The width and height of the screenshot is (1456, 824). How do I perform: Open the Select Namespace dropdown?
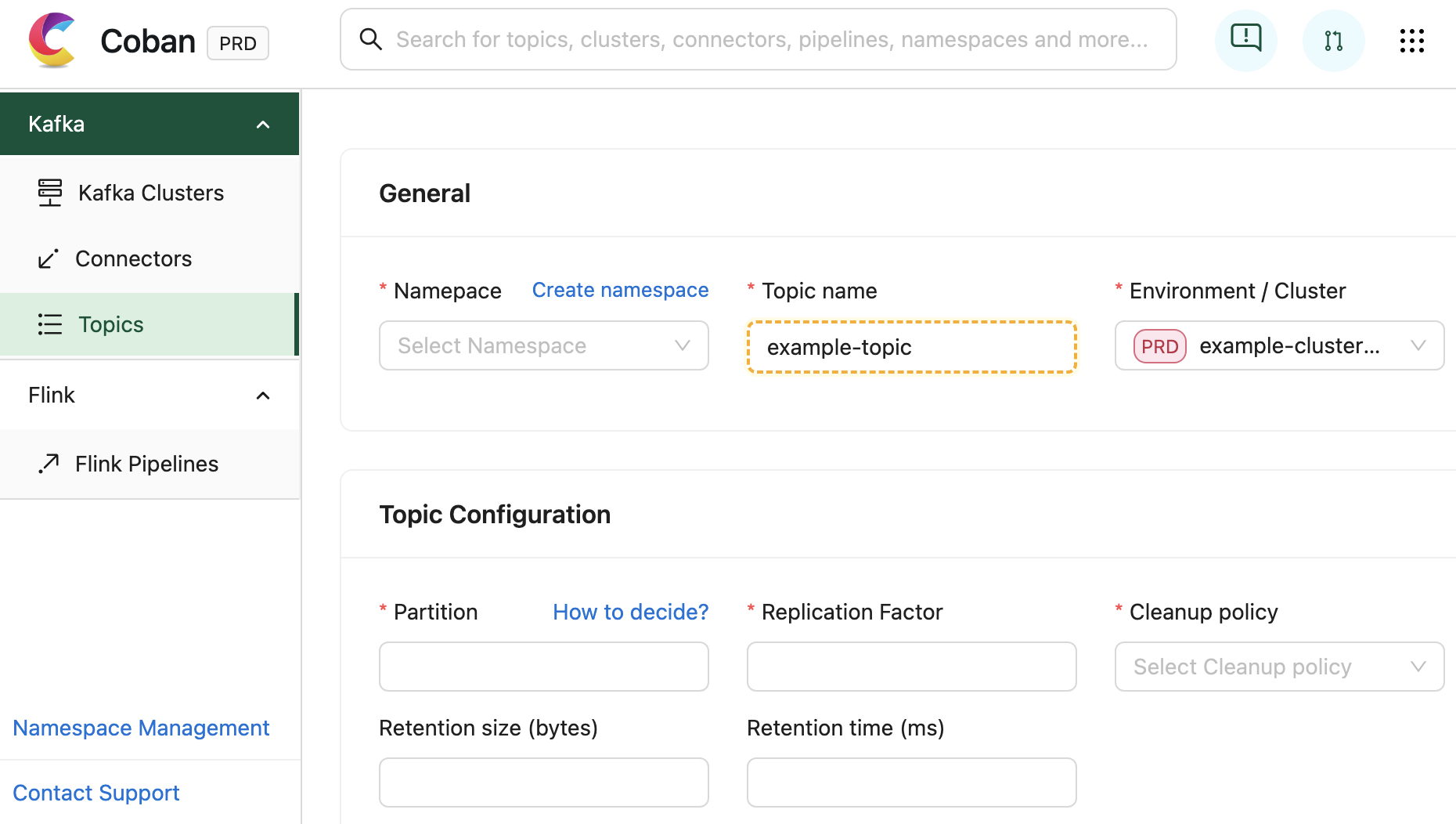tap(544, 345)
